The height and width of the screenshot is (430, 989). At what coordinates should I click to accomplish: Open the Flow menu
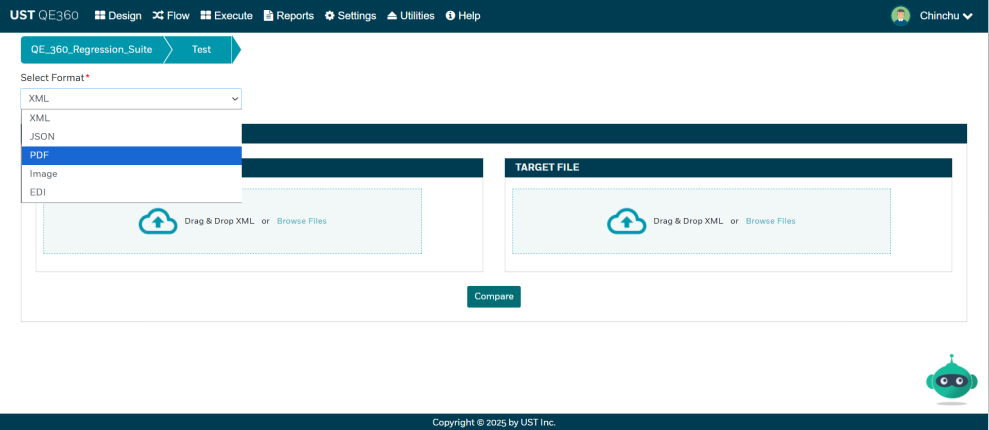coord(171,16)
